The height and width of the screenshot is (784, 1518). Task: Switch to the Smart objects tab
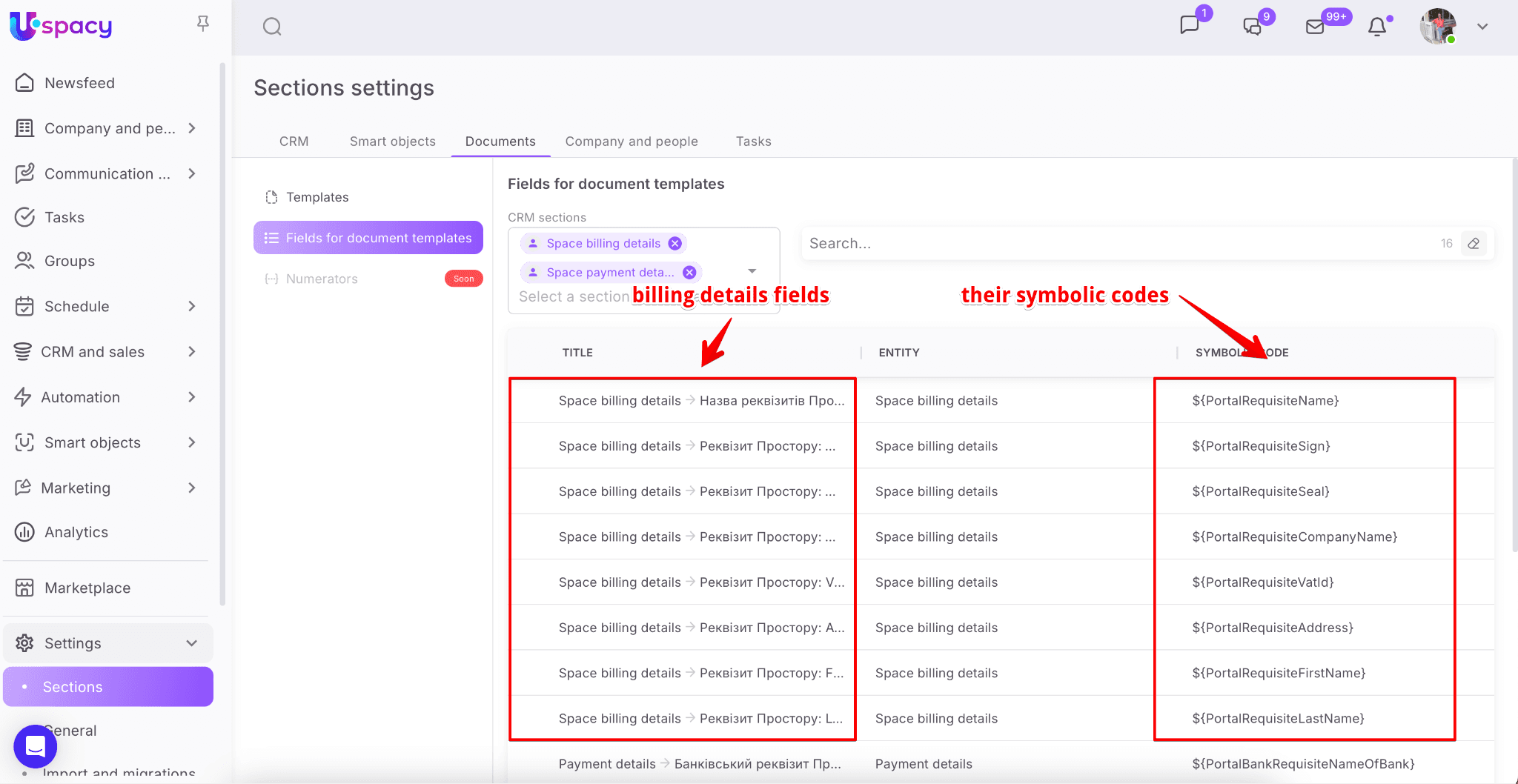tap(392, 142)
